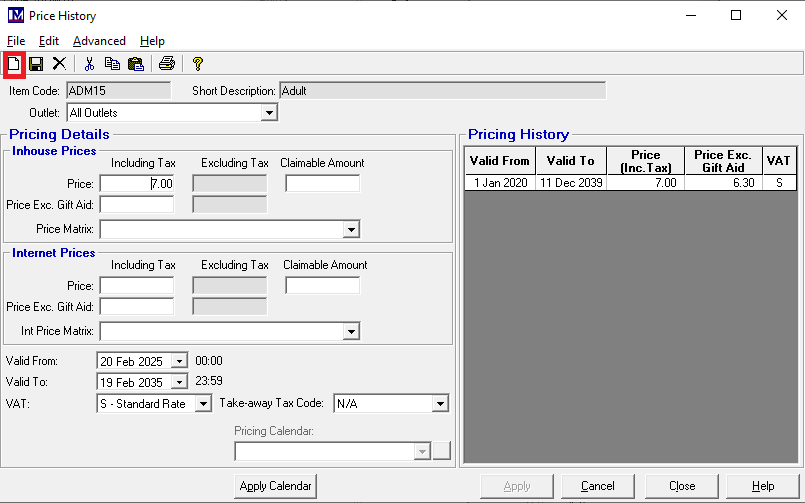
Task: Click the yellow Help question mark icon
Action: tap(198, 64)
